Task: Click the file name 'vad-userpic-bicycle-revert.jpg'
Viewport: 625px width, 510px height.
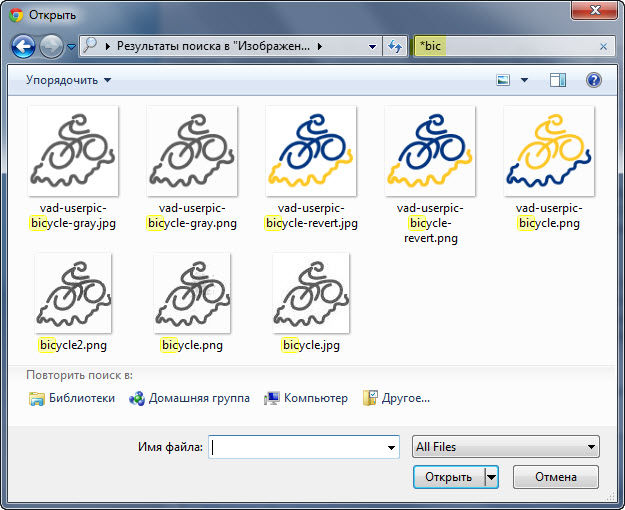Action: (x=311, y=216)
